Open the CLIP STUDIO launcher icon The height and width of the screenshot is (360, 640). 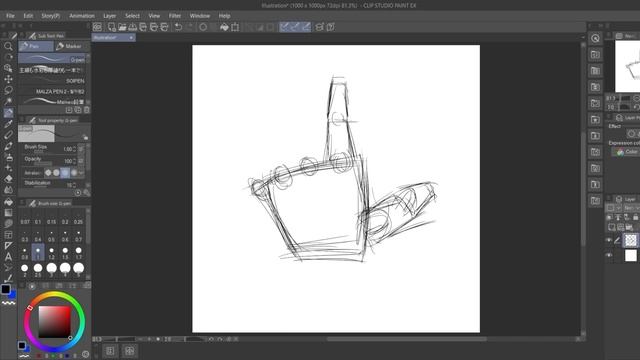pyautogui.click(x=97, y=27)
